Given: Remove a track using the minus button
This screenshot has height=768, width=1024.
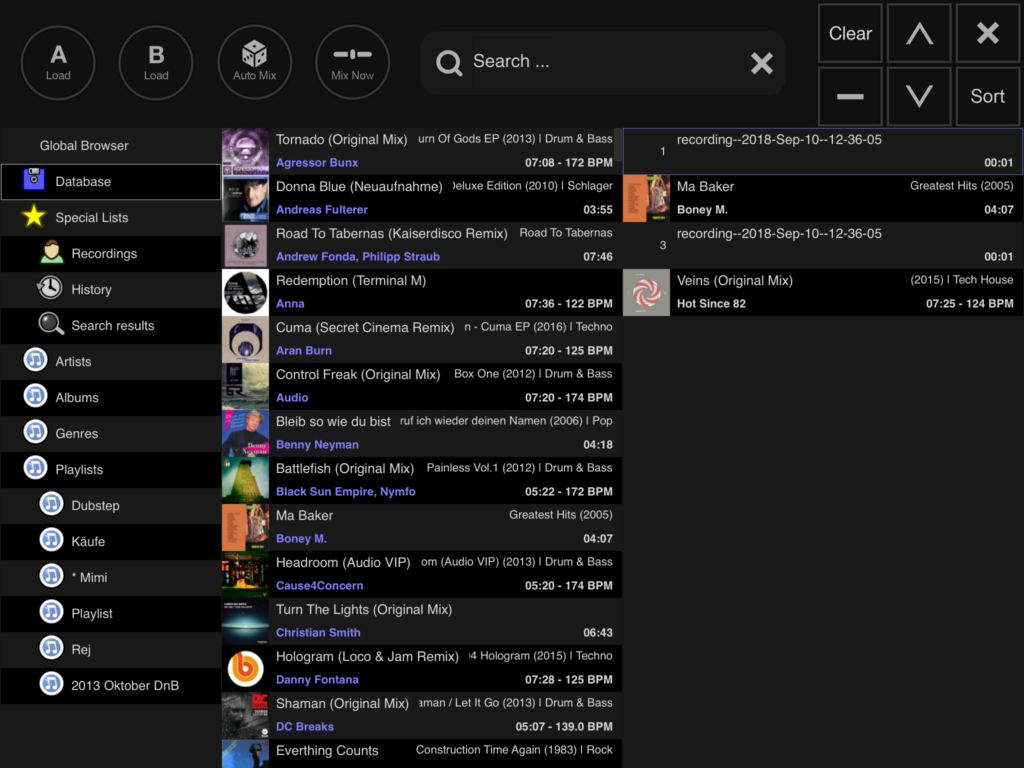Looking at the screenshot, I should (x=849, y=96).
